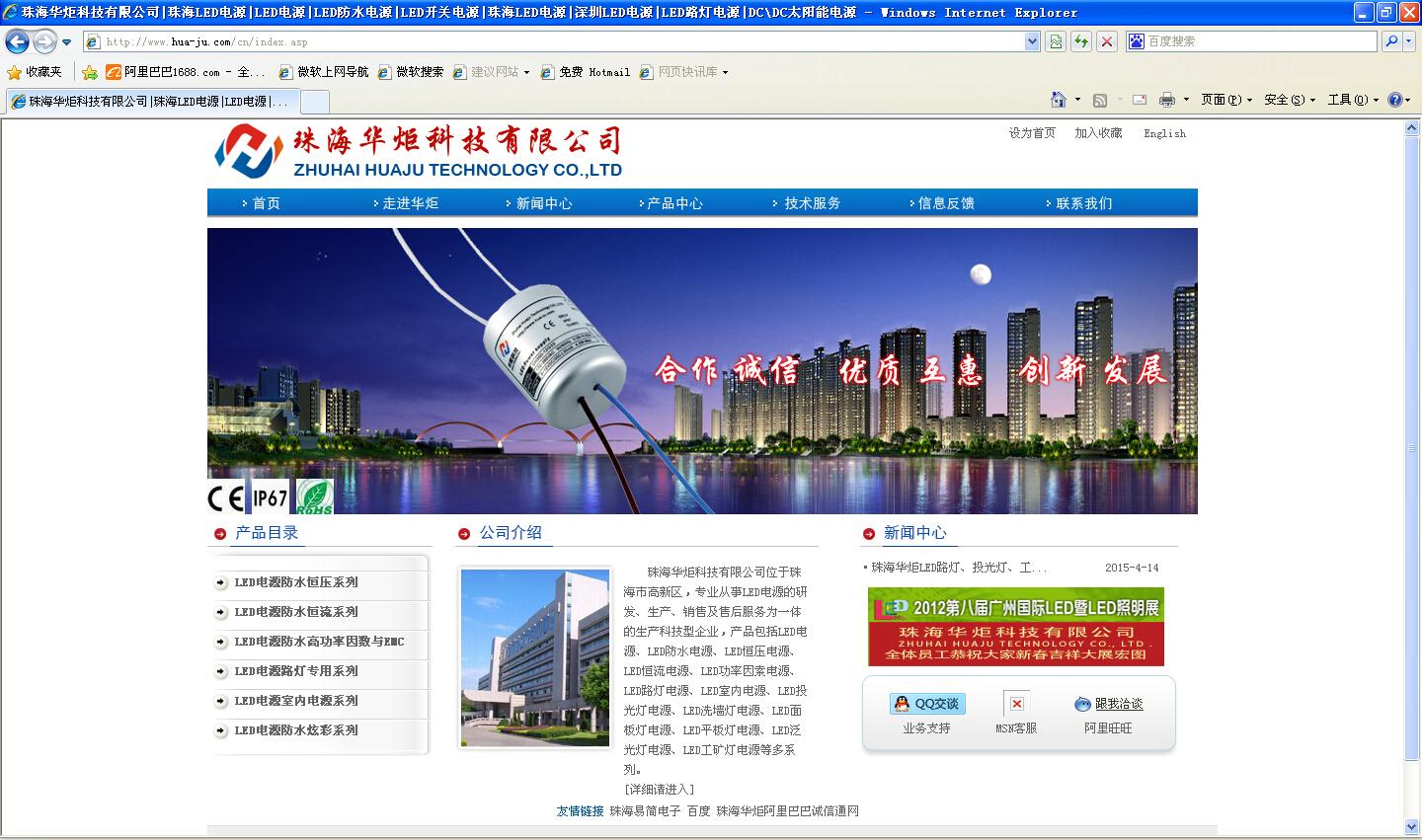Screen dimensions: 1422x840
Task: Open the 首页 nav item
Action: click(266, 203)
